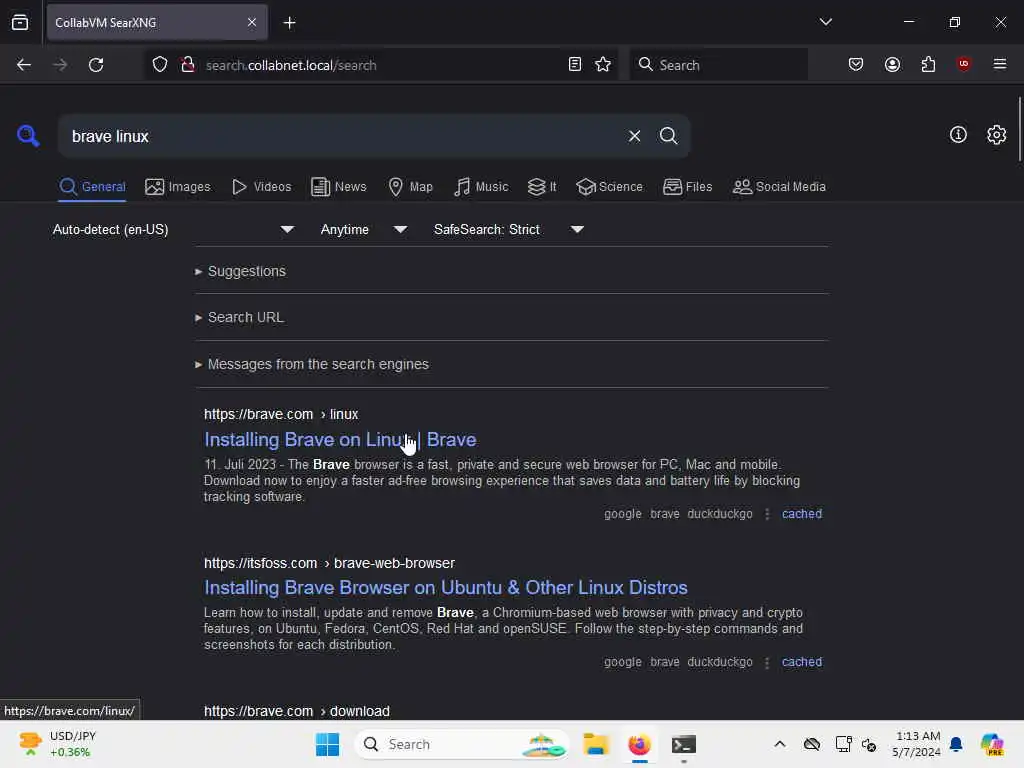Viewport: 1024px width, 768px height.
Task: Expand the Suggestions section
Action: 240,271
